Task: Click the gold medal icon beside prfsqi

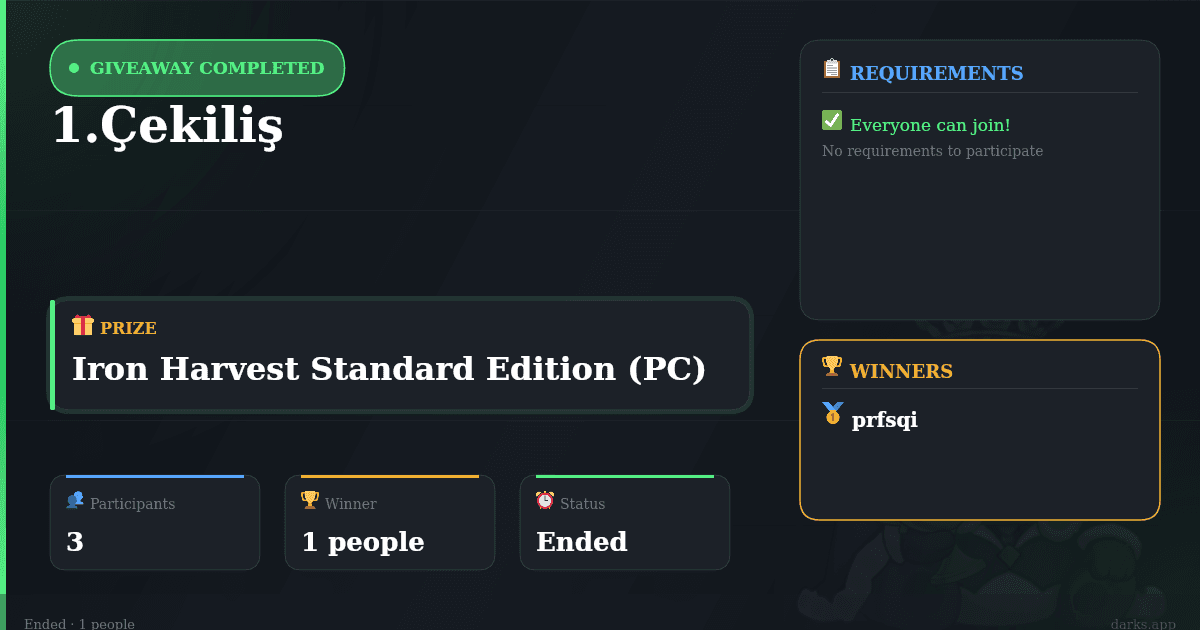Action: coord(833,413)
